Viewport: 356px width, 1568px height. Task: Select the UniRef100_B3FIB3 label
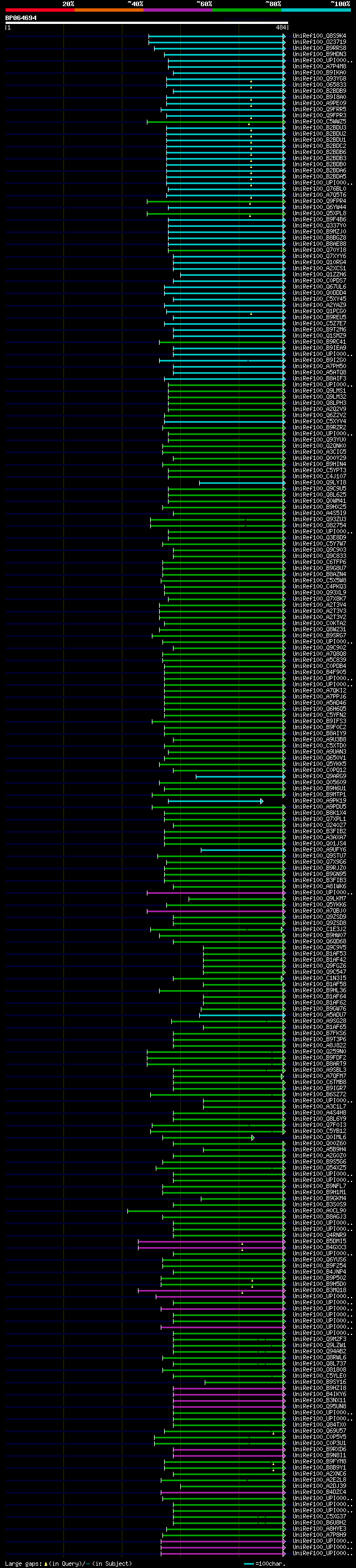[x=319, y=880]
